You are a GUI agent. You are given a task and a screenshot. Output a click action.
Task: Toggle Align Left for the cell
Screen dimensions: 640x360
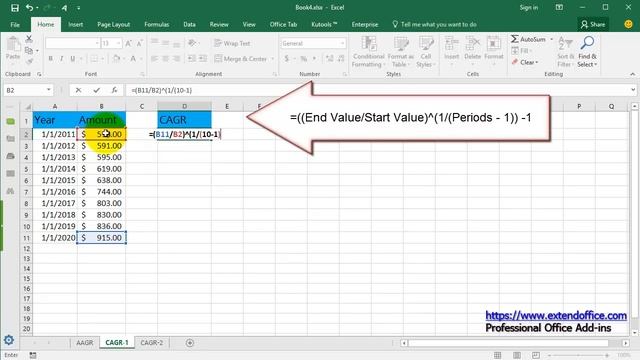coord(154,59)
